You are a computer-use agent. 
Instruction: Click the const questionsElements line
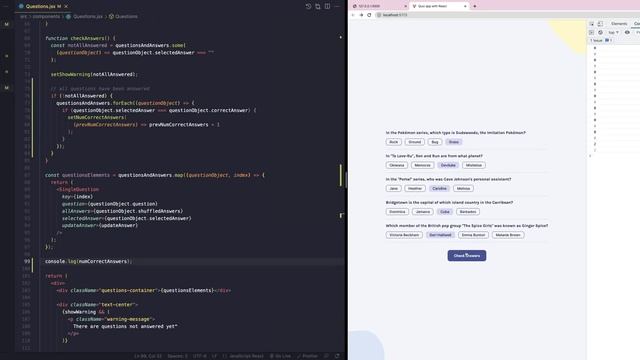(x=155, y=175)
